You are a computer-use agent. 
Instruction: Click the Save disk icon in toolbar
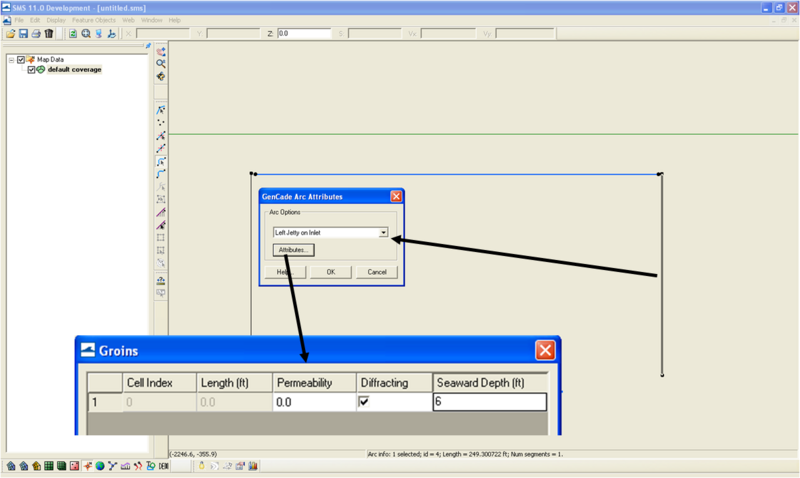[x=23, y=34]
